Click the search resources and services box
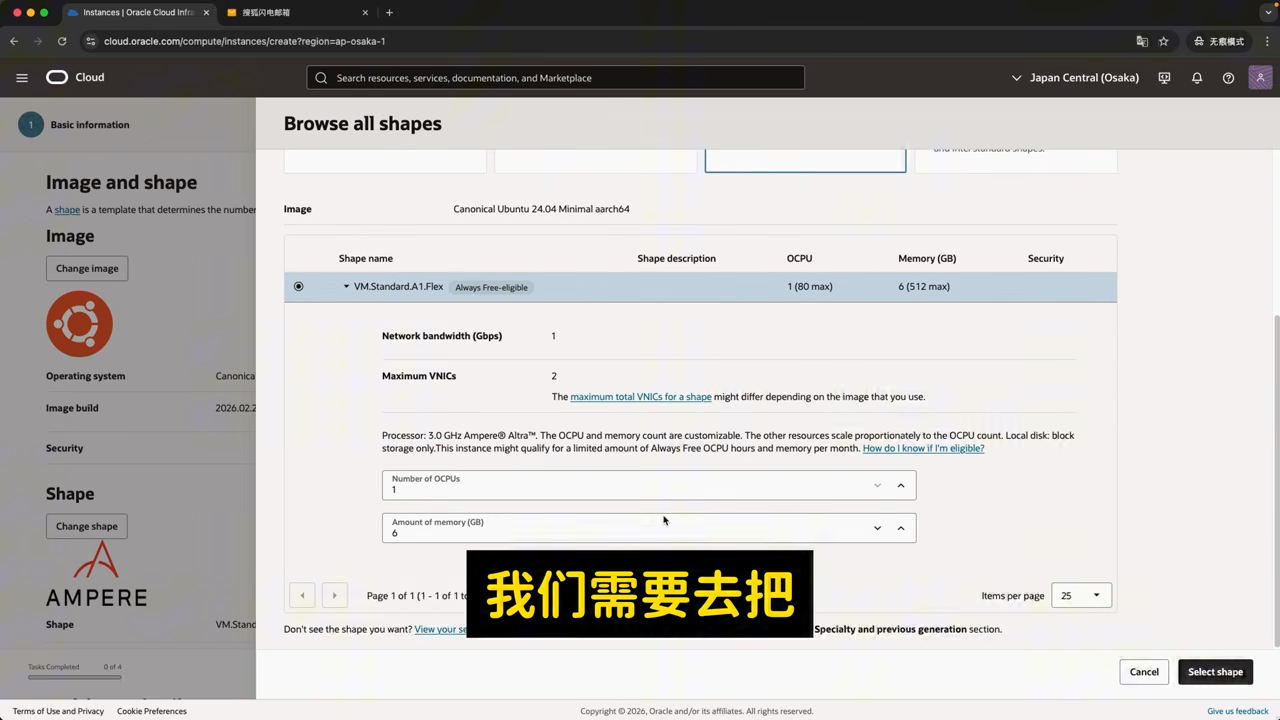The width and height of the screenshot is (1280, 720). tap(555, 78)
